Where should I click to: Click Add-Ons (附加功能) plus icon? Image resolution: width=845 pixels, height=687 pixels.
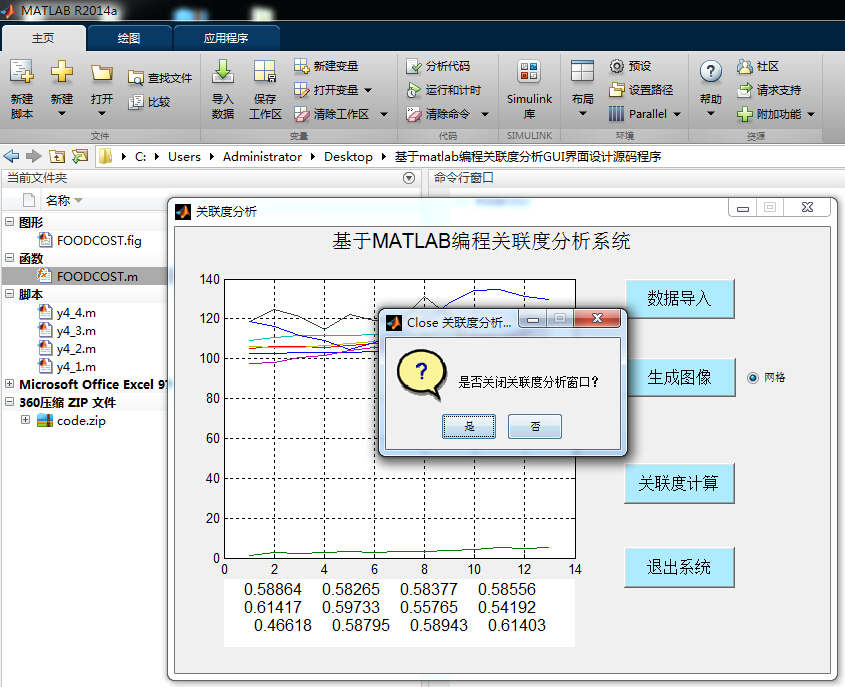(x=744, y=114)
